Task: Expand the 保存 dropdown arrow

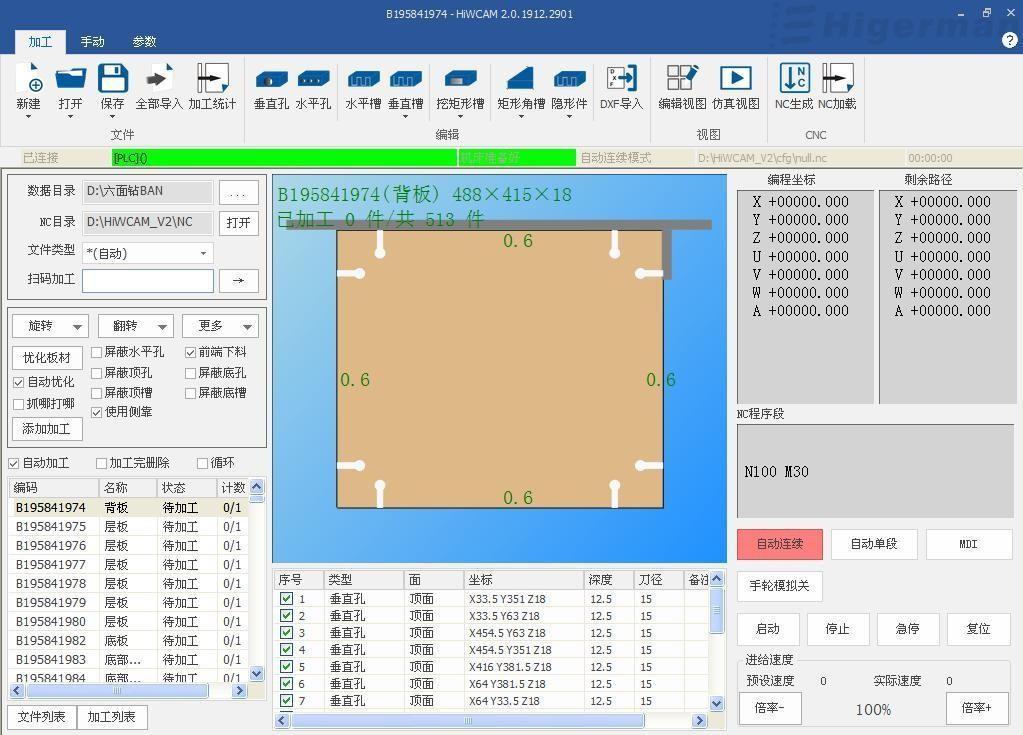Action: (113, 117)
